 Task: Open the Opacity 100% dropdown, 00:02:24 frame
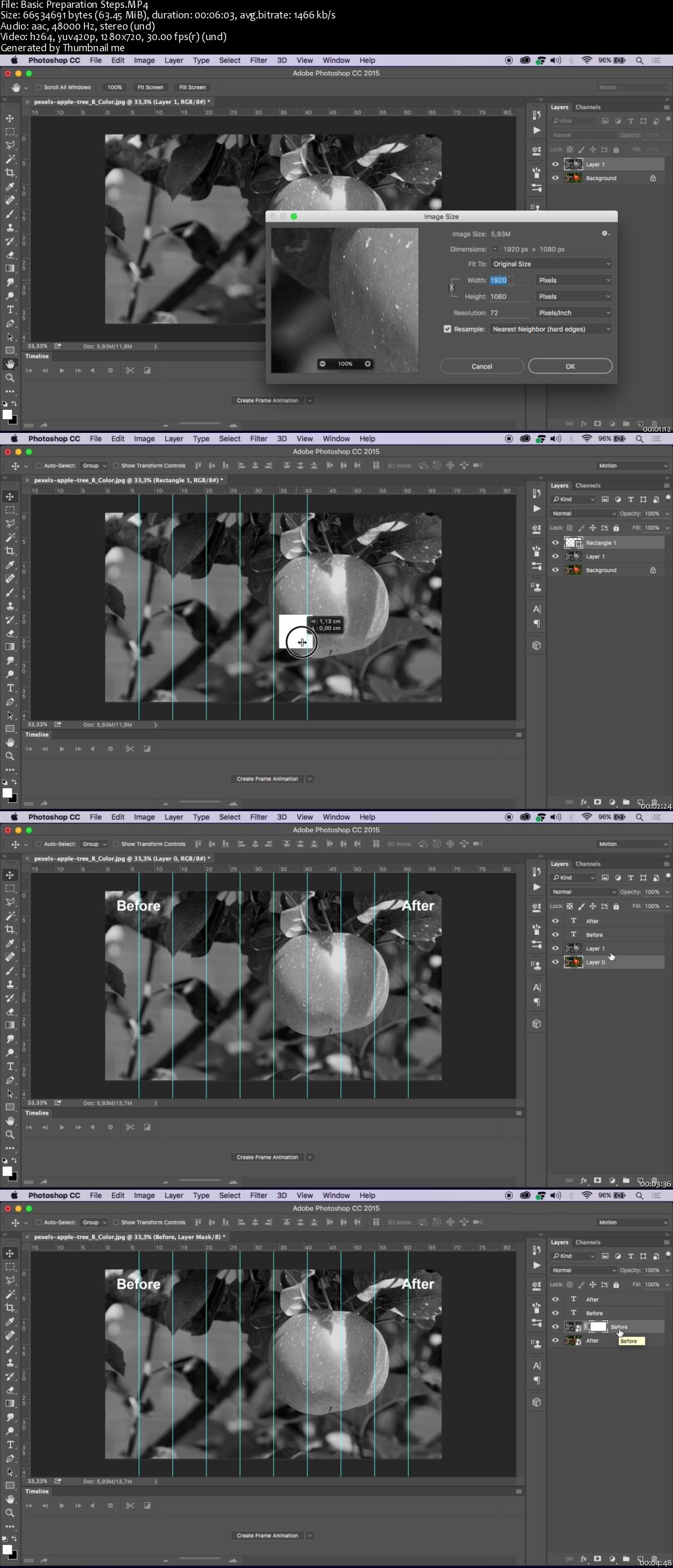point(656,514)
